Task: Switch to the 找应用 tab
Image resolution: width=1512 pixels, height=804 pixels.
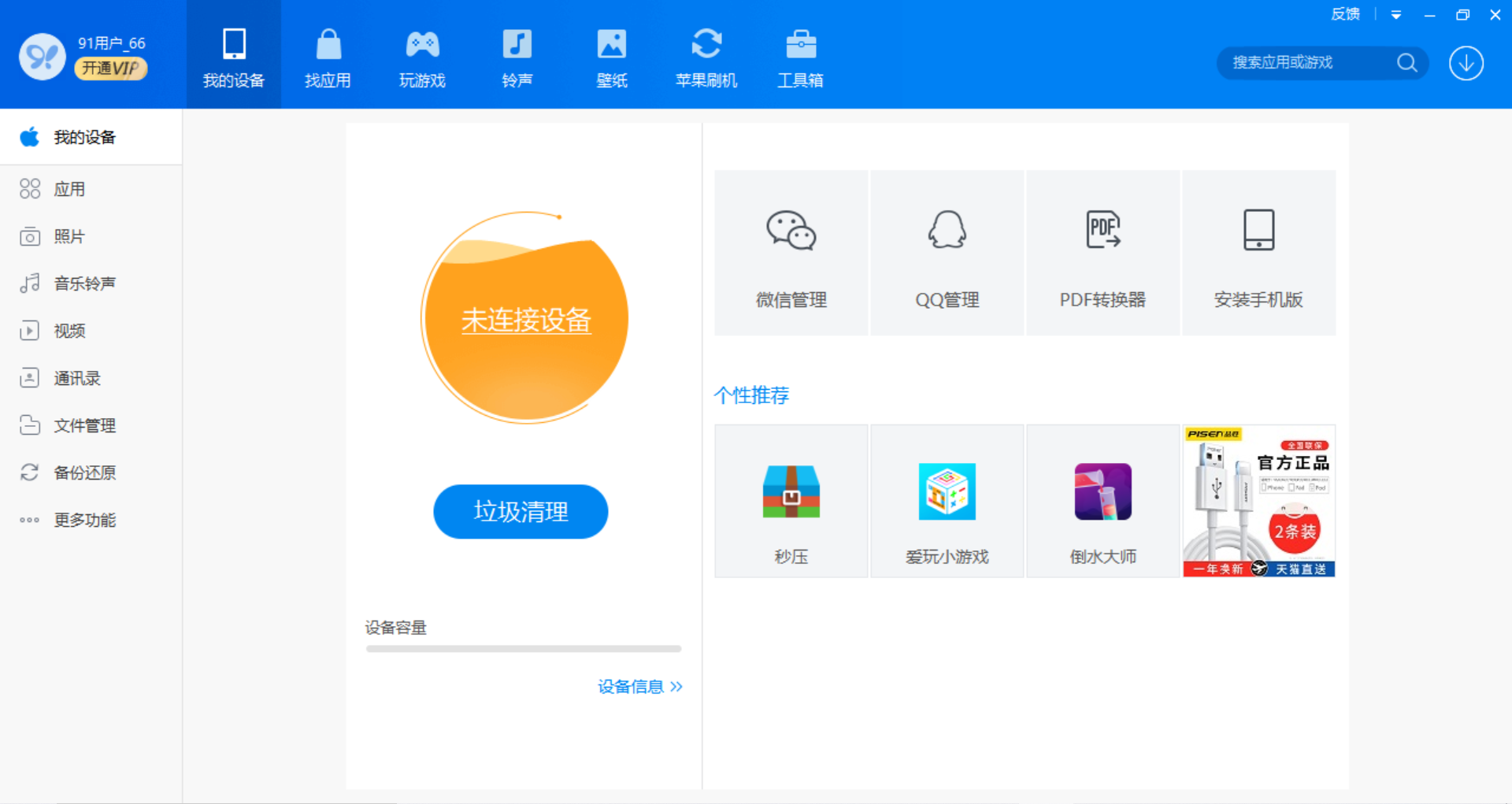Action: 328,55
